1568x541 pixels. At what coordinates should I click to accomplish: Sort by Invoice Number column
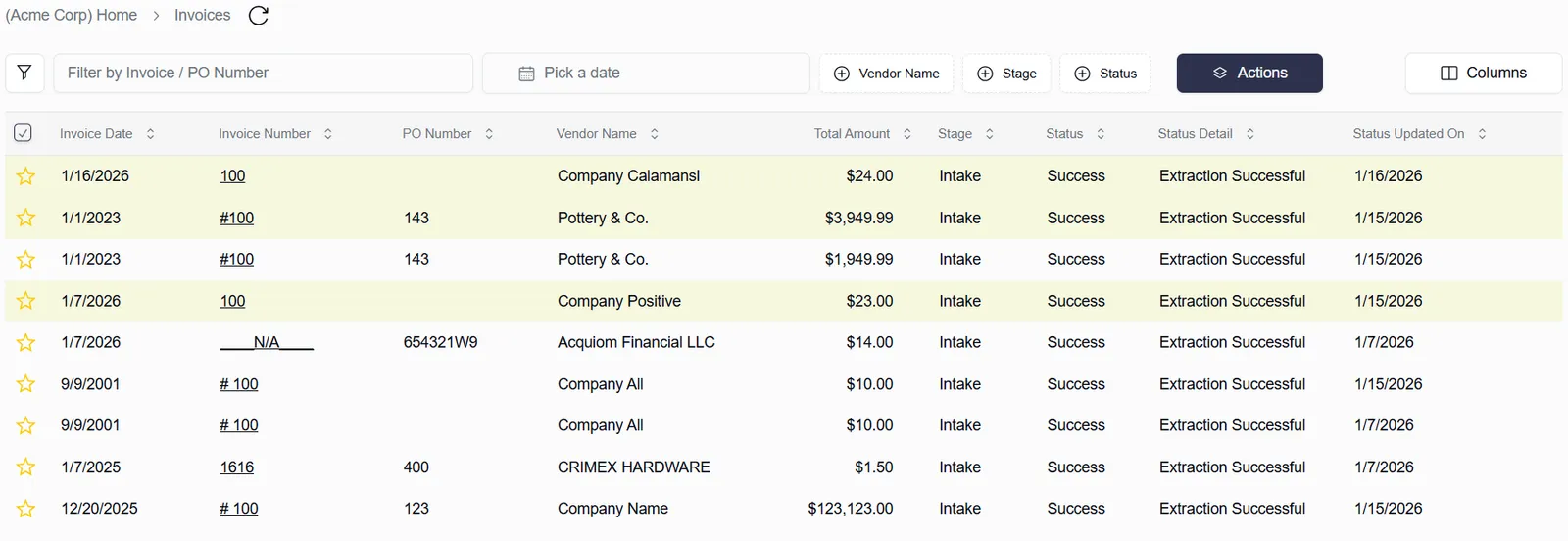tap(275, 134)
